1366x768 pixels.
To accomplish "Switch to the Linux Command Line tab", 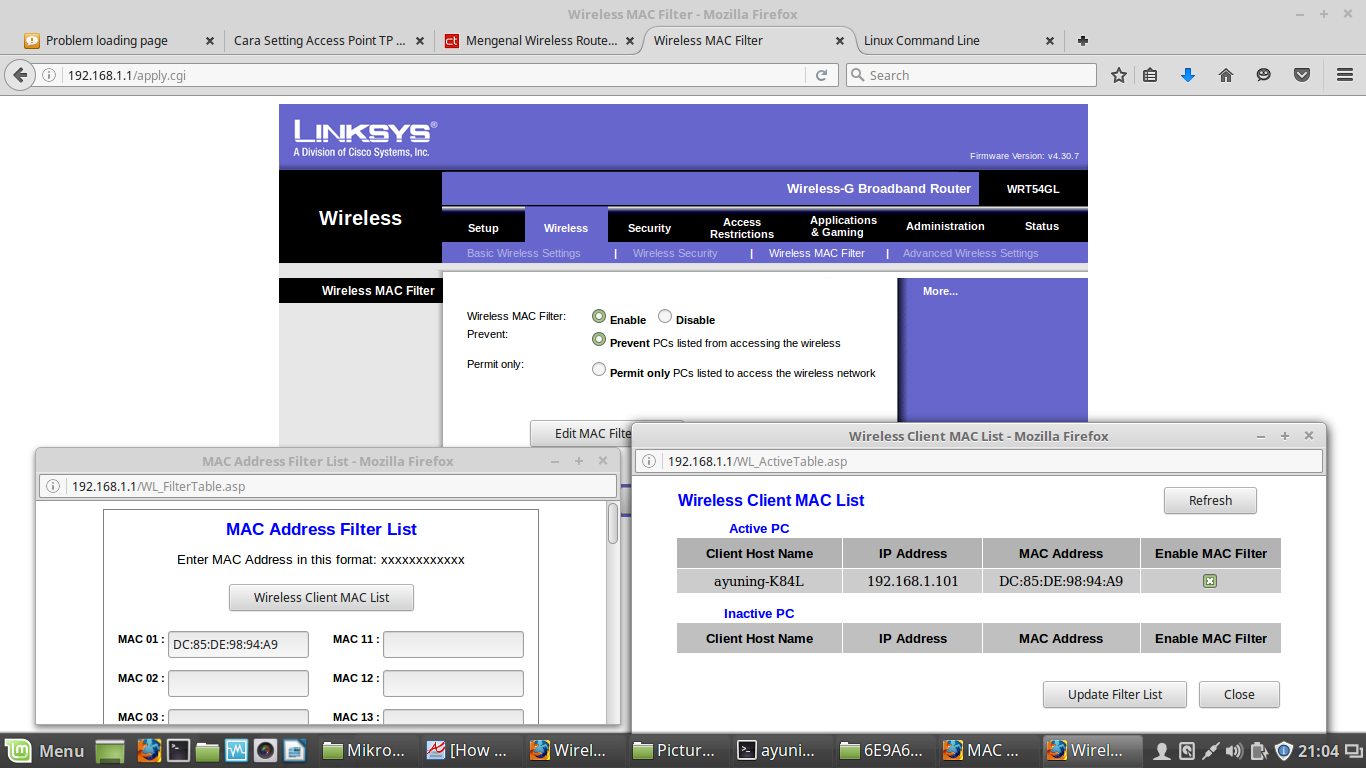I will [958, 41].
